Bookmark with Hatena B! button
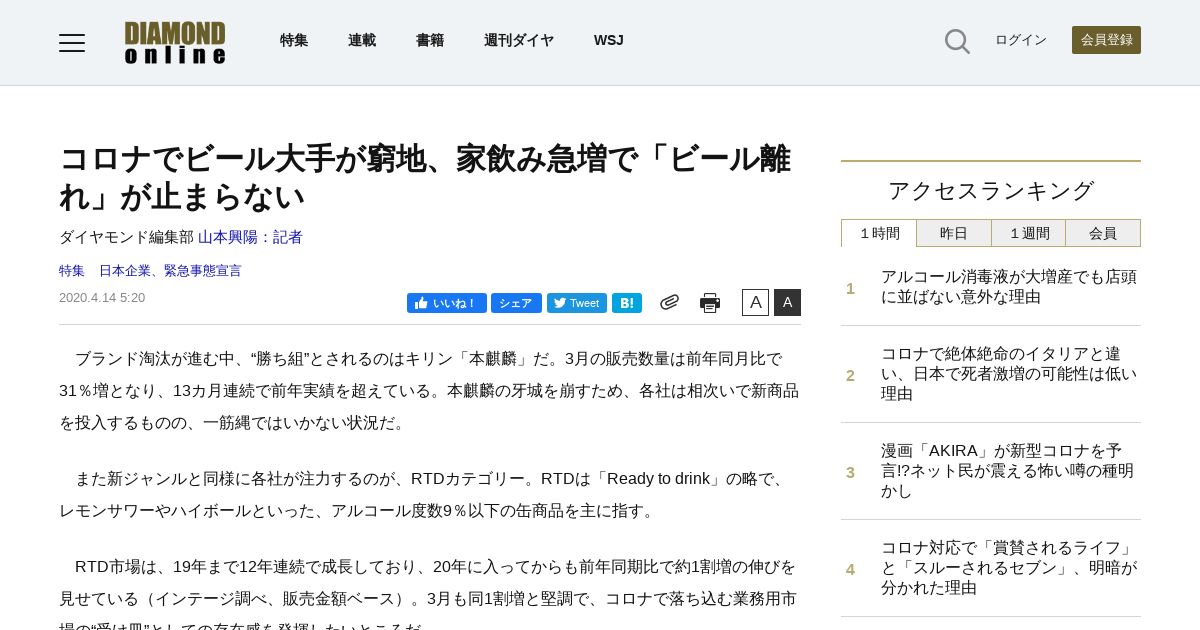This screenshot has width=1200, height=630. 627,303
